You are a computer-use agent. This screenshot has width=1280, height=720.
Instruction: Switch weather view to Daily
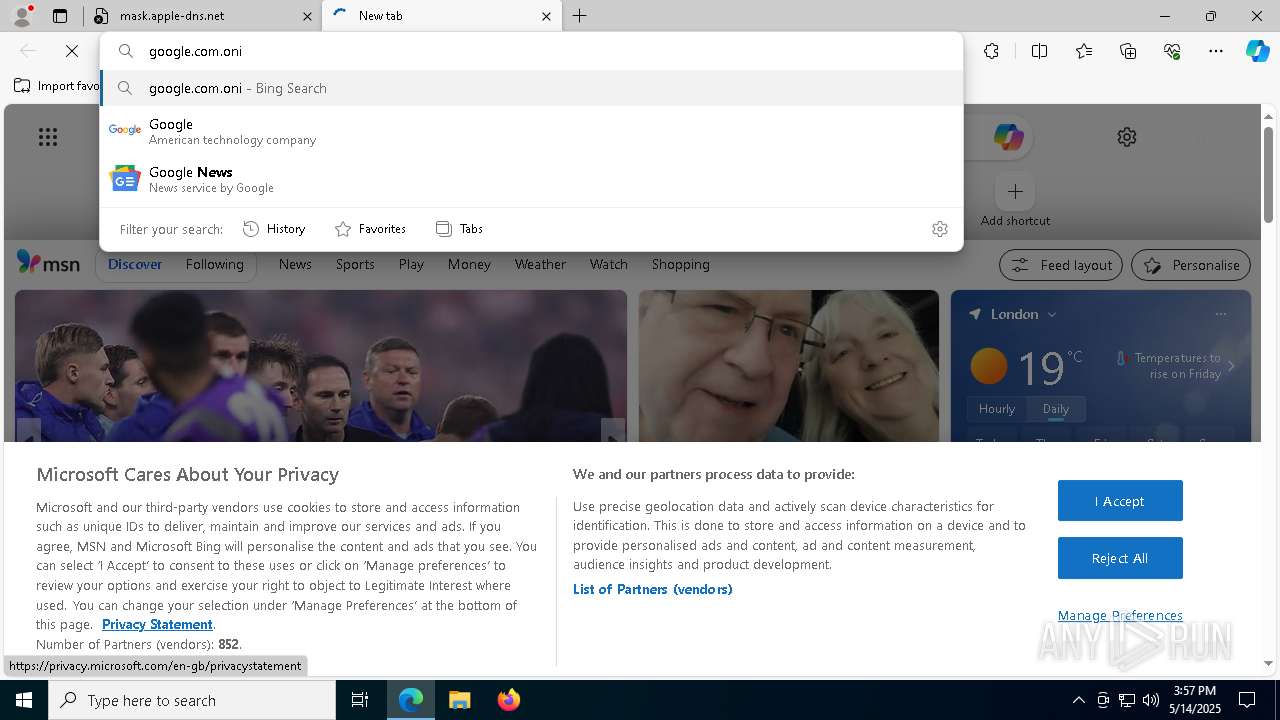pos(1055,409)
